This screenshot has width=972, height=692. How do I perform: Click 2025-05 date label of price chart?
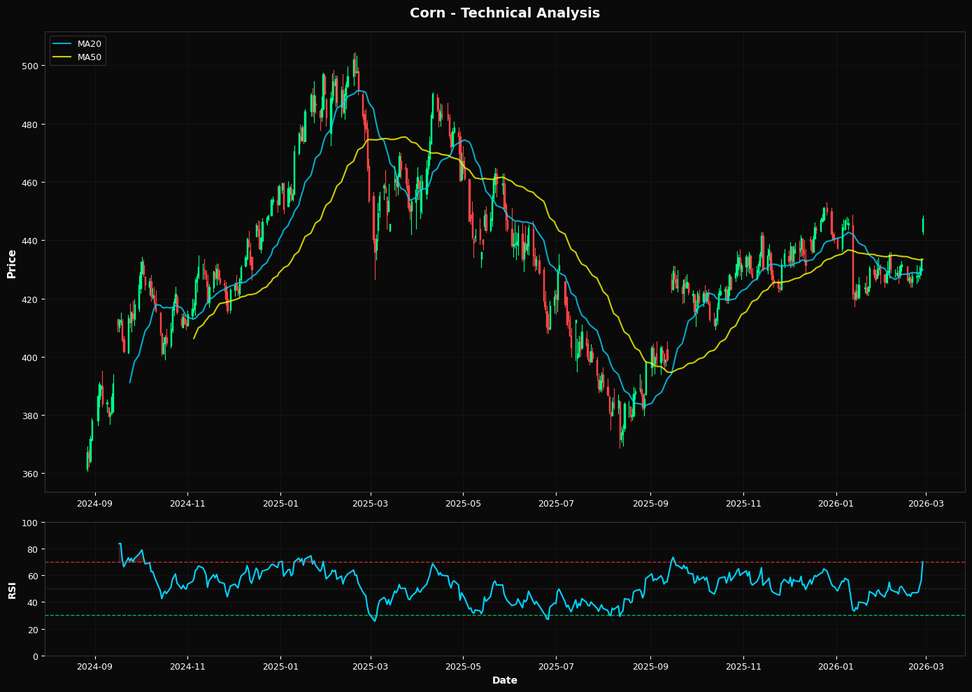point(463,503)
